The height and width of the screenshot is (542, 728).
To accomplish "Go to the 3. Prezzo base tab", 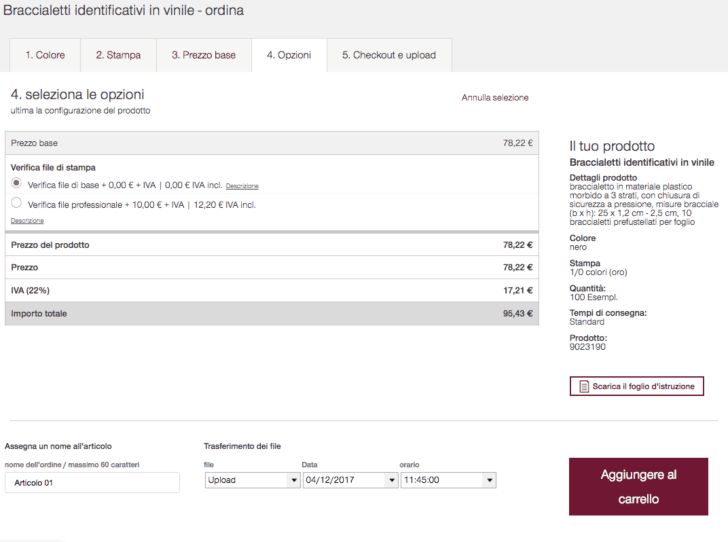I will click(x=204, y=55).
